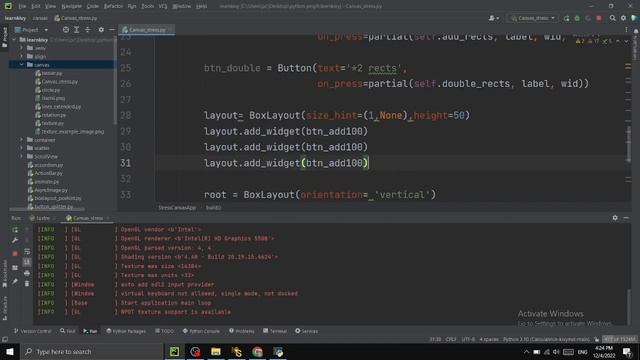Open Project panel options gear
The height and width of the screenshot is (360, 640).
click(101, 30)
